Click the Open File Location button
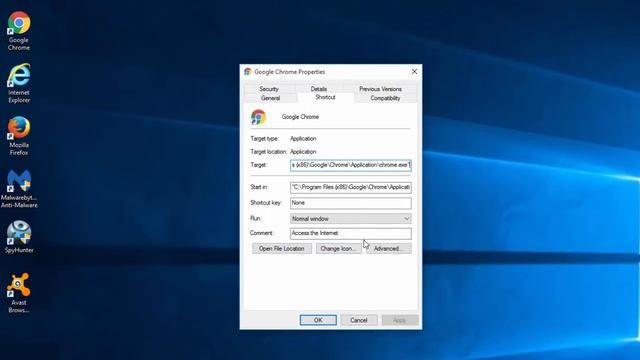The width and height of the screenshot is (640, 360). [282, 249]
